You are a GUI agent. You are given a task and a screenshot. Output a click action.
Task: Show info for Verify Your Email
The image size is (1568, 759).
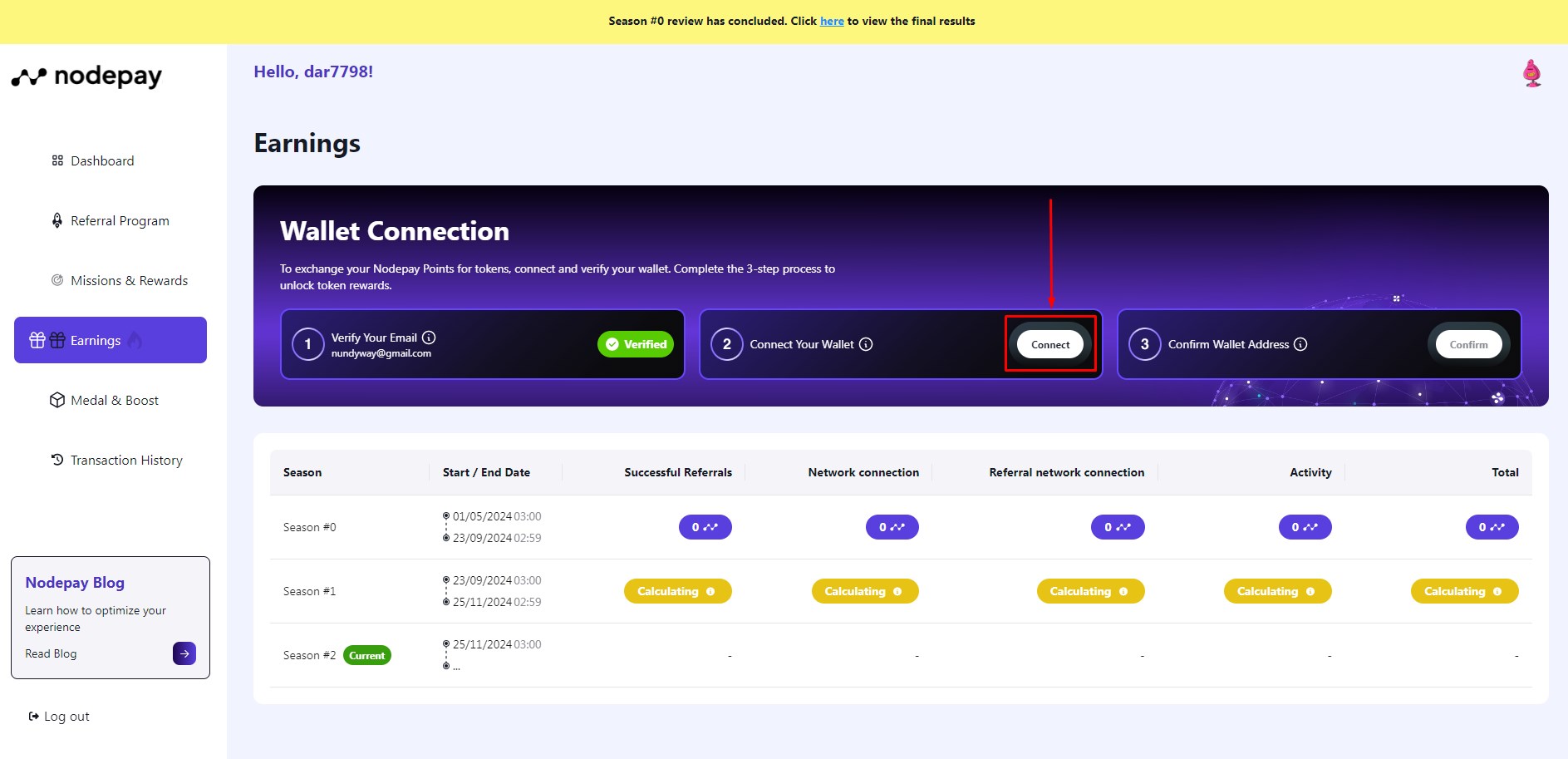pos(429,338)
